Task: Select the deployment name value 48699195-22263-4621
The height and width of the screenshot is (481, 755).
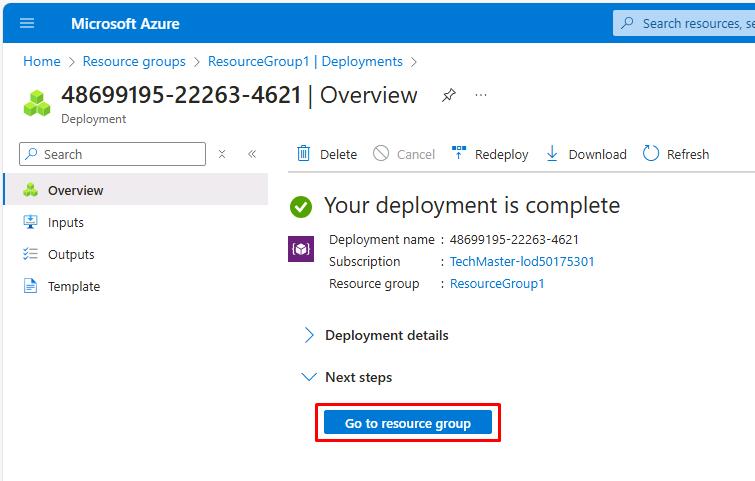Action: coord(514,239)
